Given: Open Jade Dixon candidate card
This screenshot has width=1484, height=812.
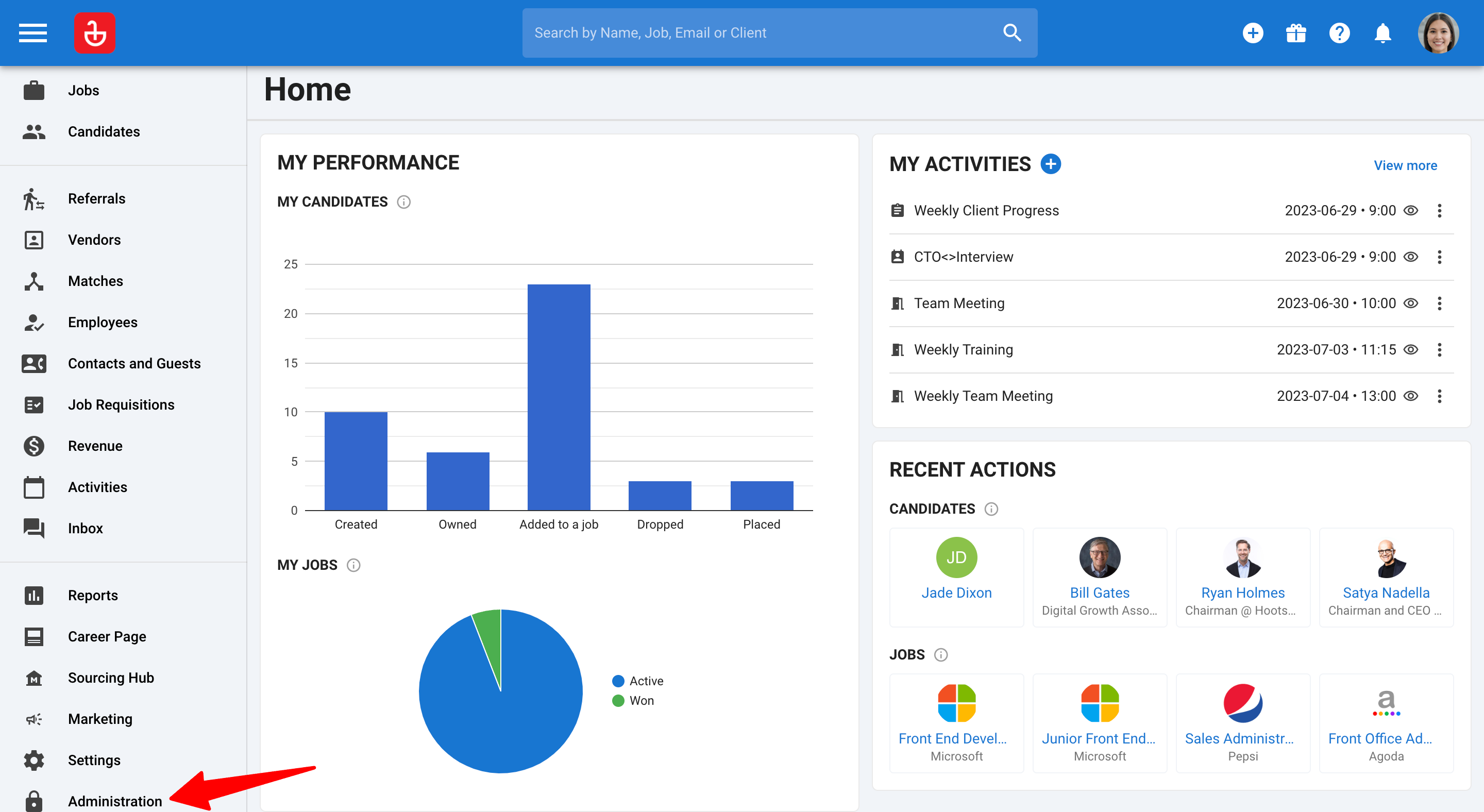Looking at the screenshot, I should [x=956, y=578].
